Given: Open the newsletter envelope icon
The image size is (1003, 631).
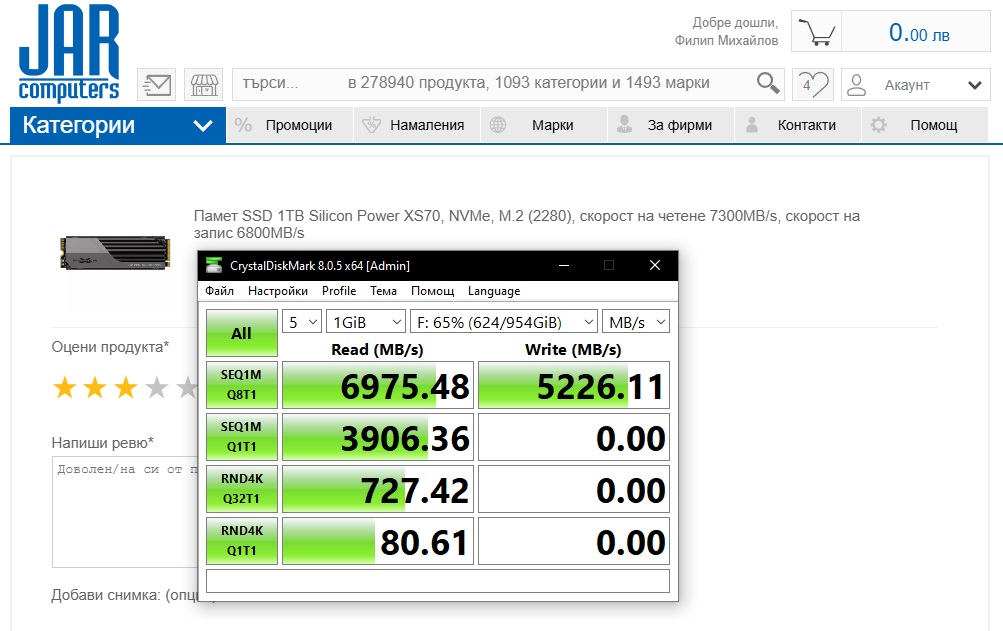Looking at the screenshot, I should point(157,84).
